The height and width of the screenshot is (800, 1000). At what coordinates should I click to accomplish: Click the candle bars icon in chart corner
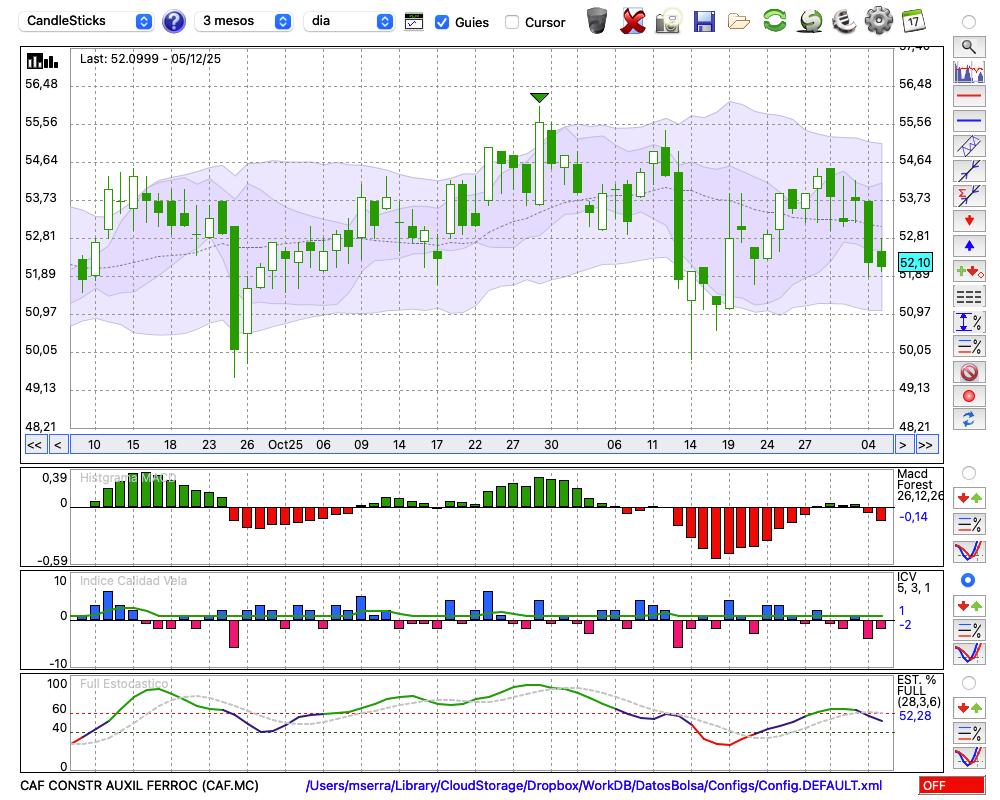coord(42,61)
